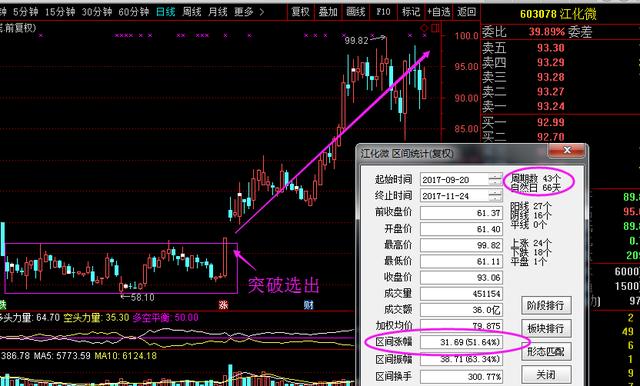Click the 起始时间 date stepper arrows
This screenshot has width=640, height=386.
tap(495, 180)
